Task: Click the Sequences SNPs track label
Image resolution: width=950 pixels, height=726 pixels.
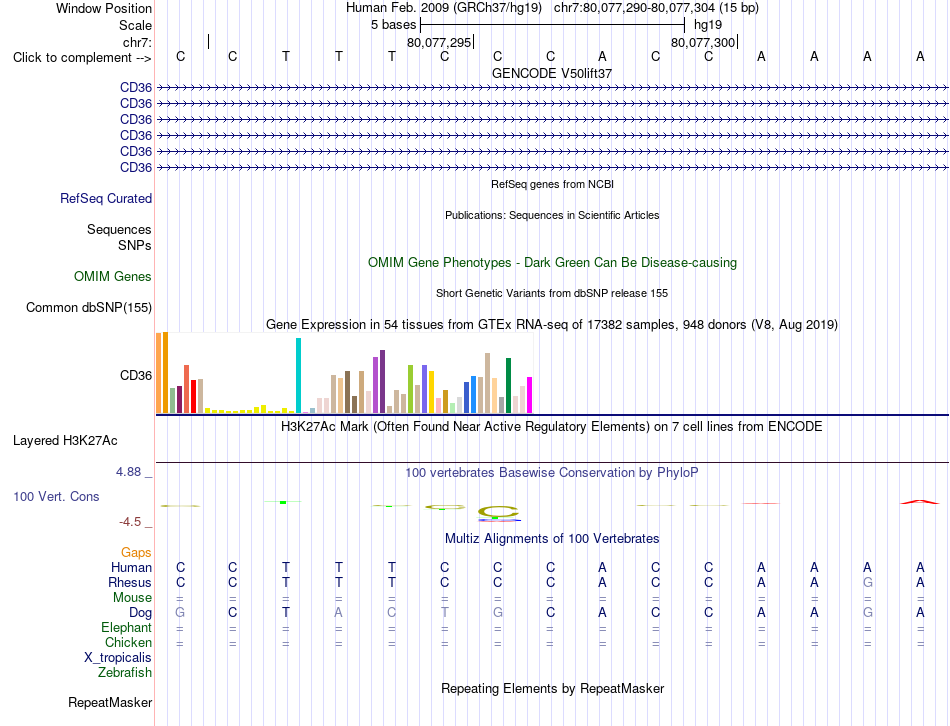Action: click(x=119, y=238)
